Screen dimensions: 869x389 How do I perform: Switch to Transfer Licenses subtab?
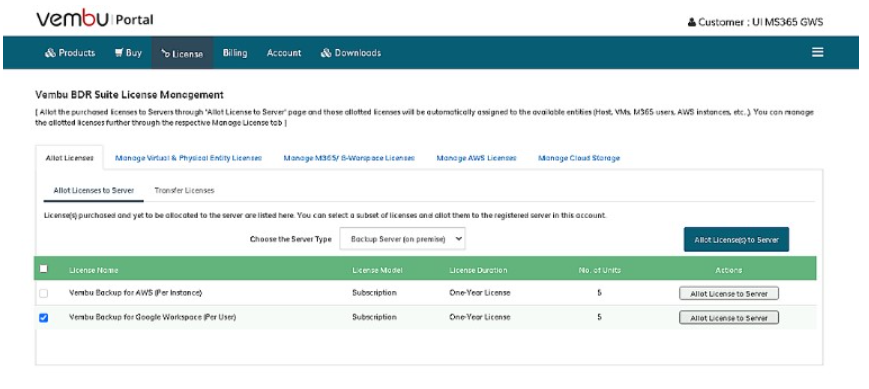tap(185, 190)
